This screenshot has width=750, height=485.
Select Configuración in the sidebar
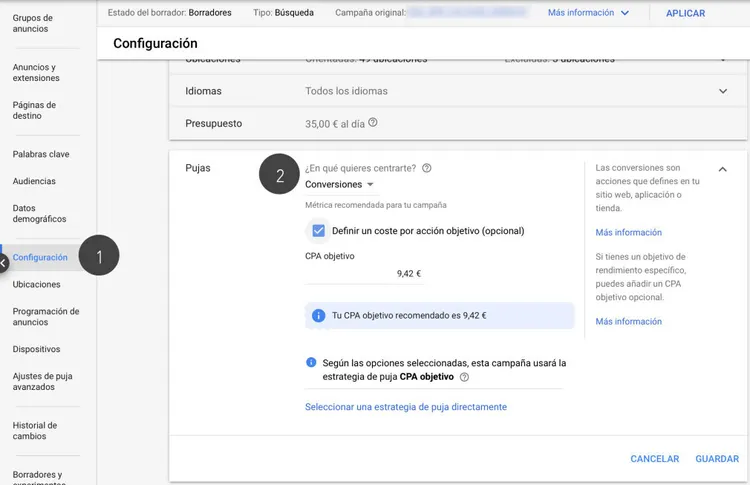40,257
